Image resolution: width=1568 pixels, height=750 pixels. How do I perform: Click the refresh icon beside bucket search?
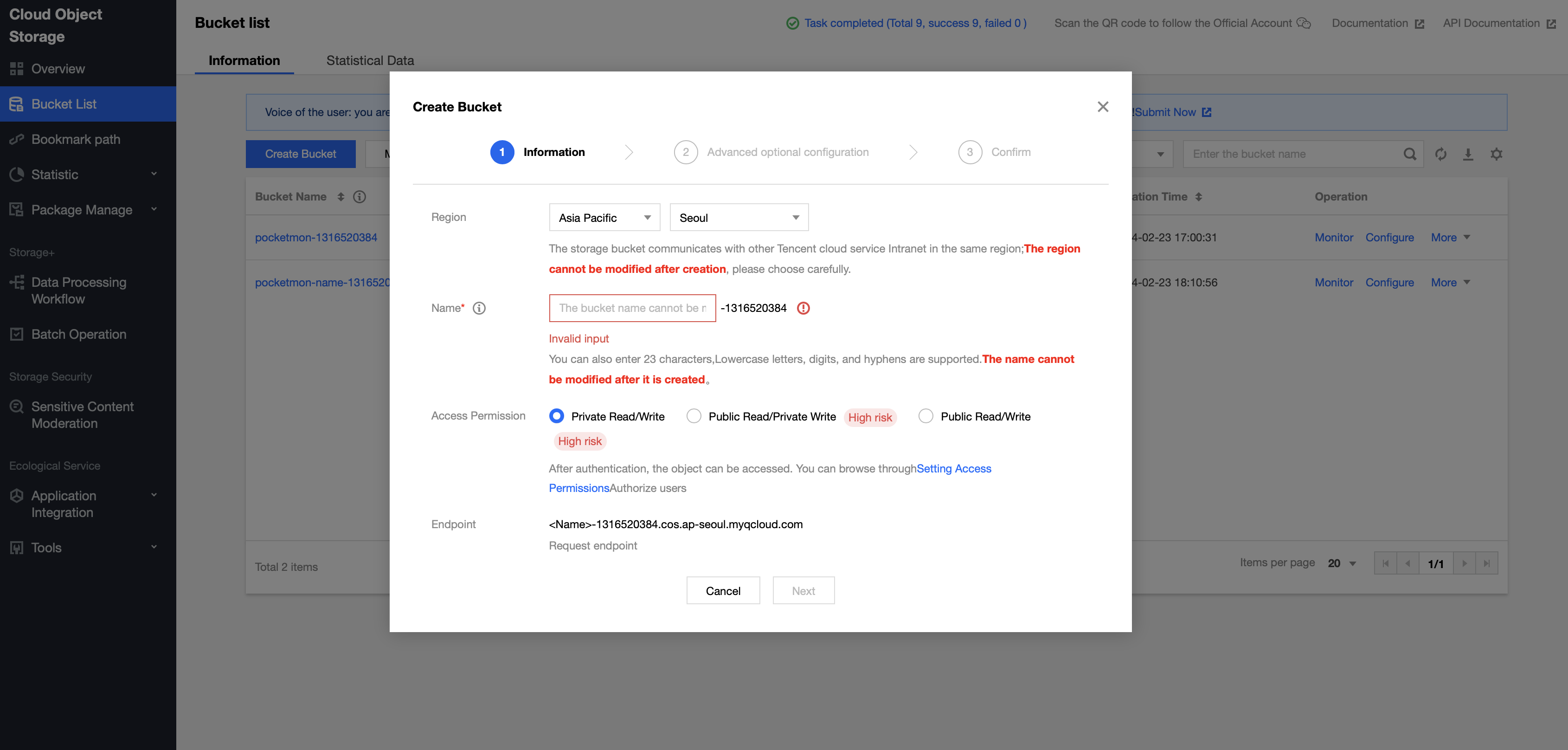pyautogui.click(x=1440, y=154)
